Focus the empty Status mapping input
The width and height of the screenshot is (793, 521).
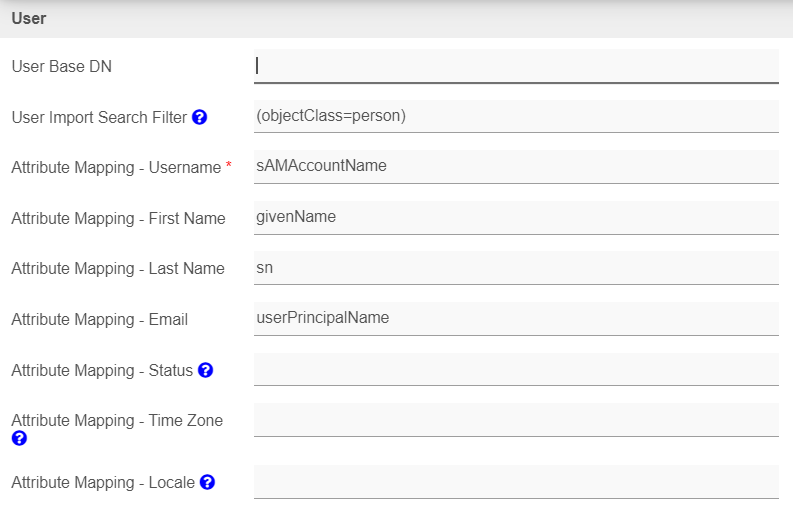pyautogui.click(x=516, y=369)
